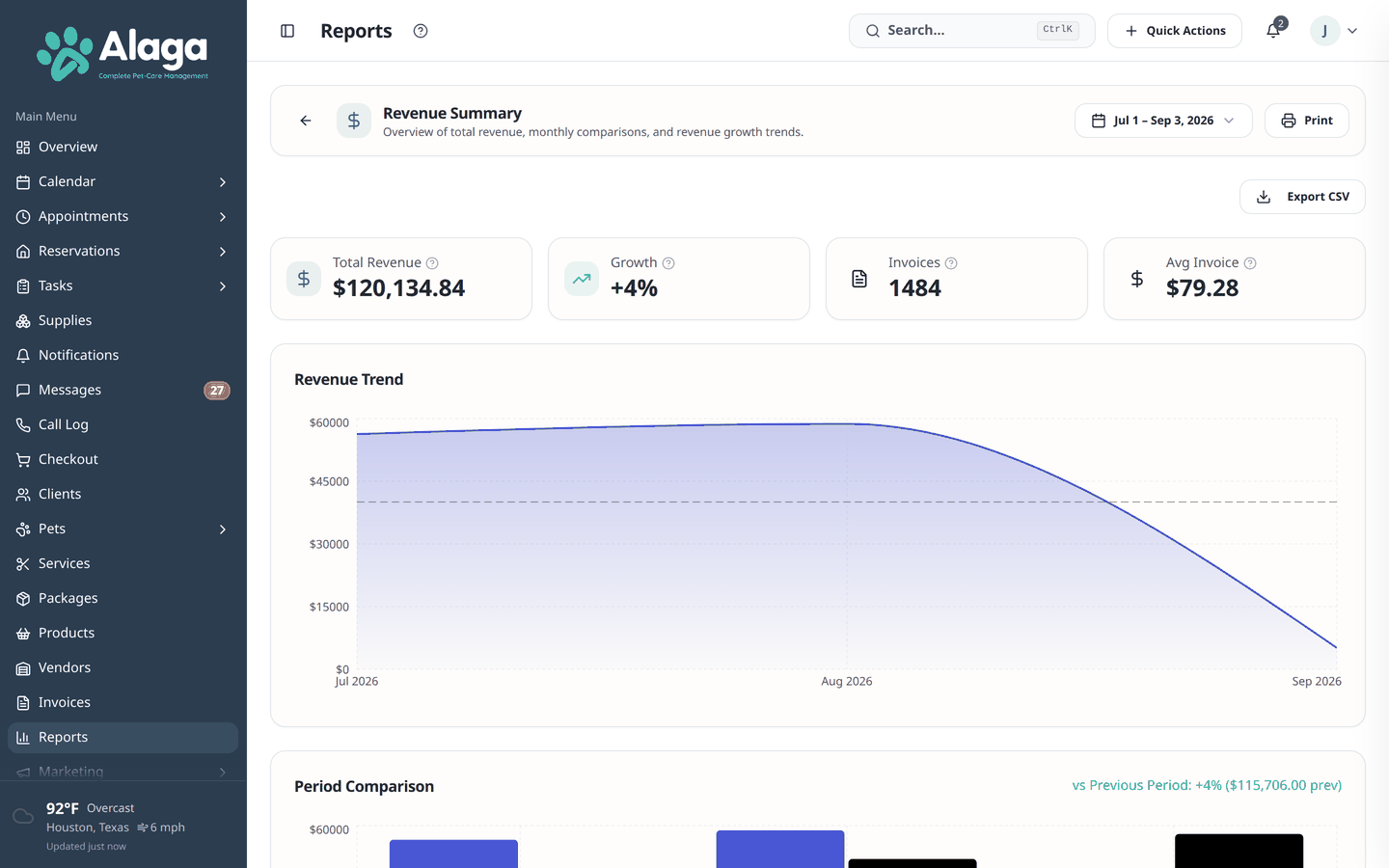
Task: Open Call Log in the sidebar
Action: (123, 424)
